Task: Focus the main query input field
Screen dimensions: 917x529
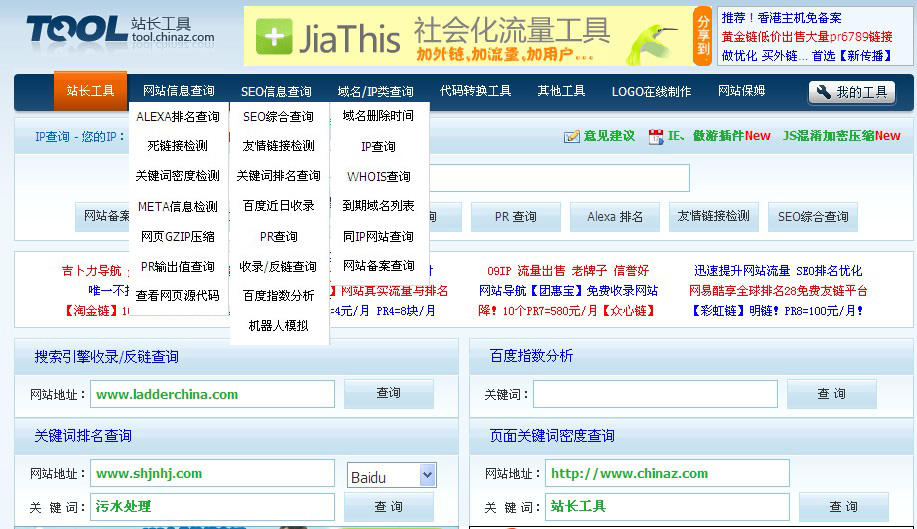Action: [559, 178]
